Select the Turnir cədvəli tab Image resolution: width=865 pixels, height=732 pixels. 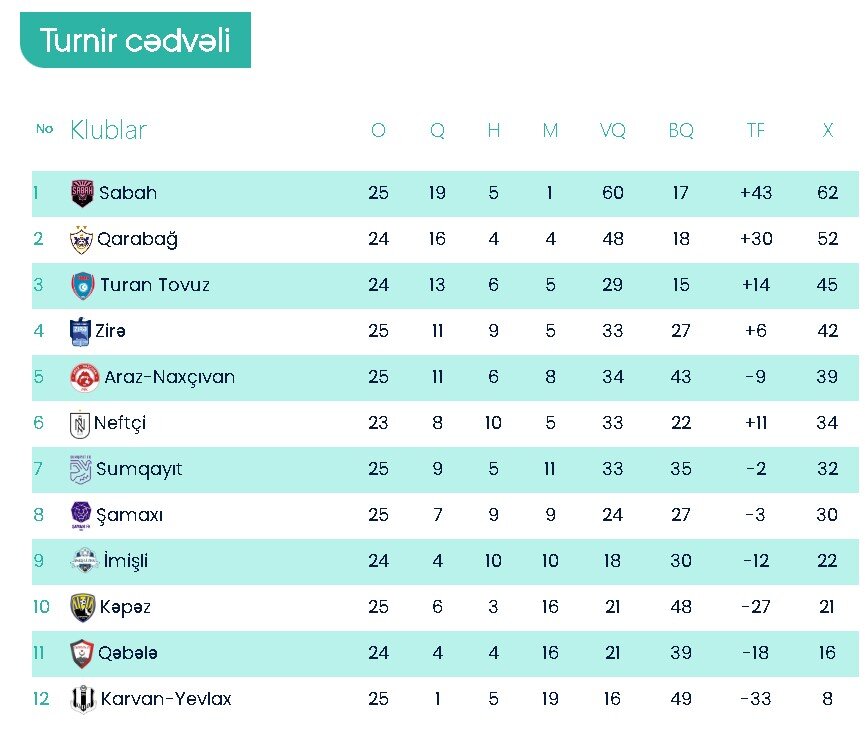(x=135, y=41)
